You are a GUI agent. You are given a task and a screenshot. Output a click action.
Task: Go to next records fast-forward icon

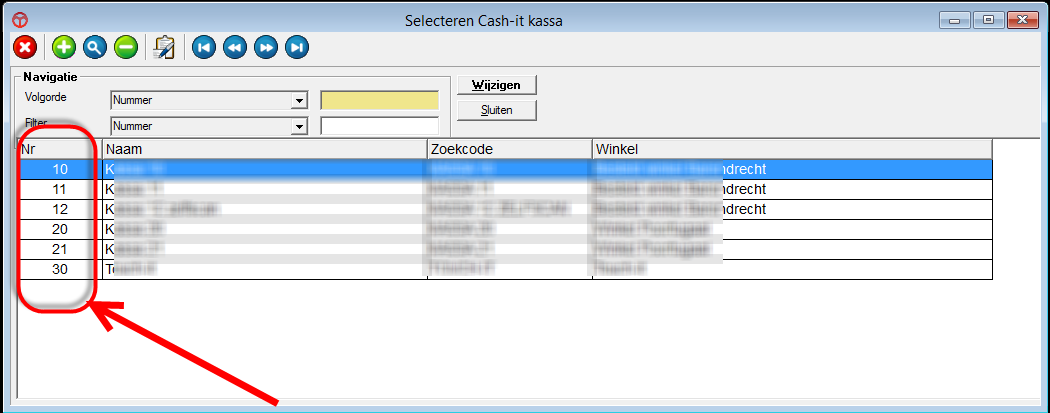266,48
